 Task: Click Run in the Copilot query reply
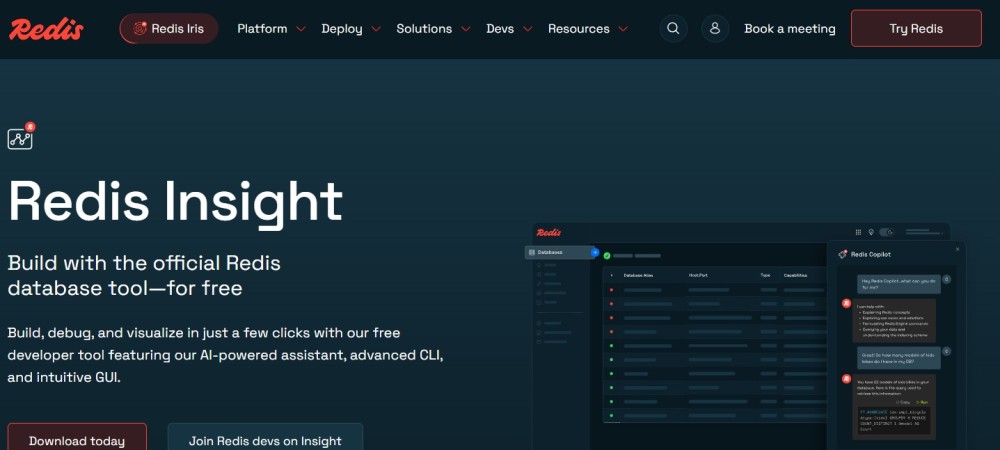(921, 402)
